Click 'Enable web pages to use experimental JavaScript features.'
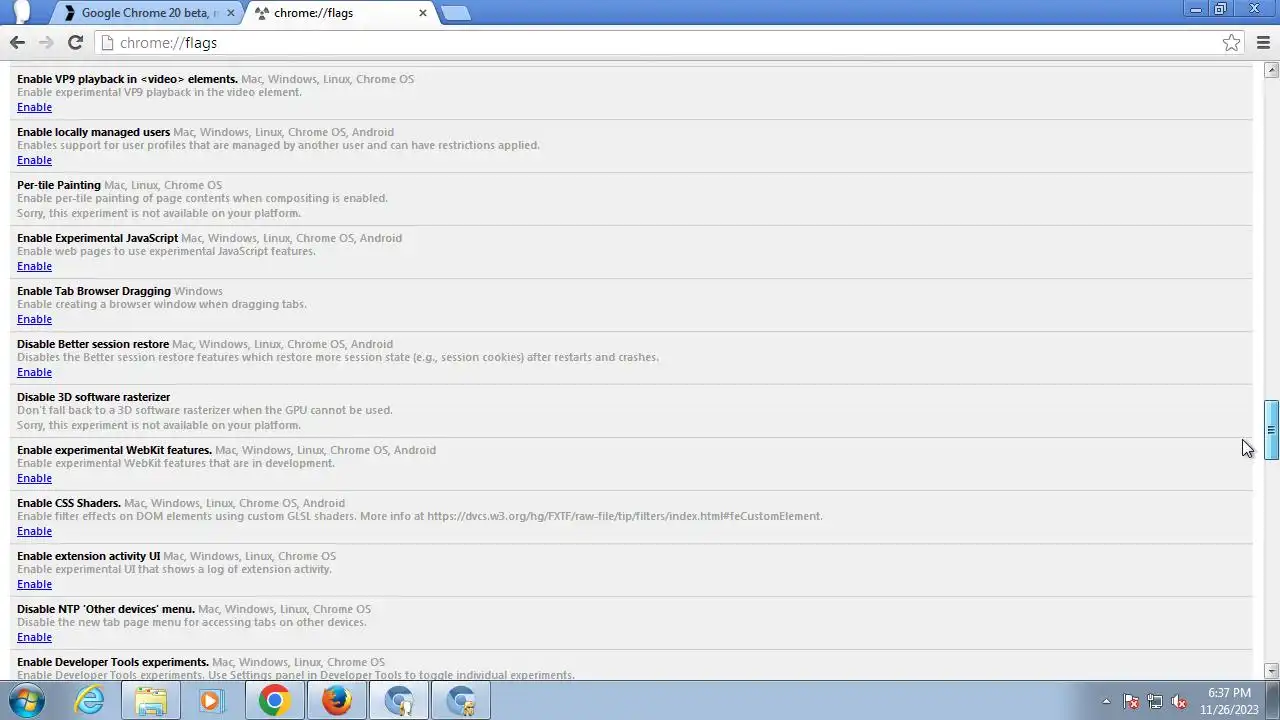 click(x=166, y=251)
